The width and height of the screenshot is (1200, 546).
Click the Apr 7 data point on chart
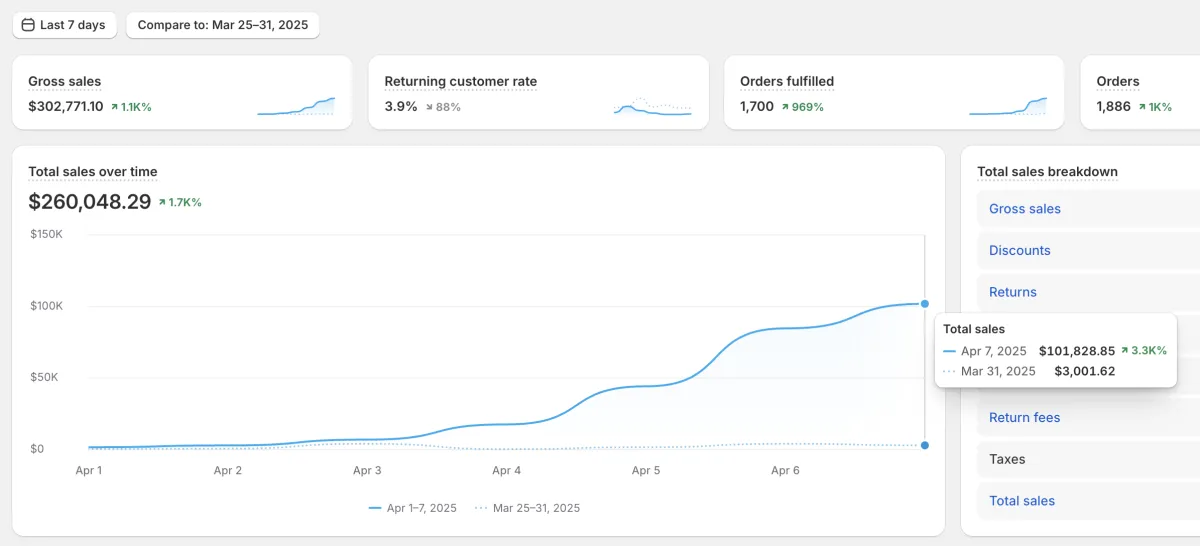pyautogui.click(x=925, y=303)
